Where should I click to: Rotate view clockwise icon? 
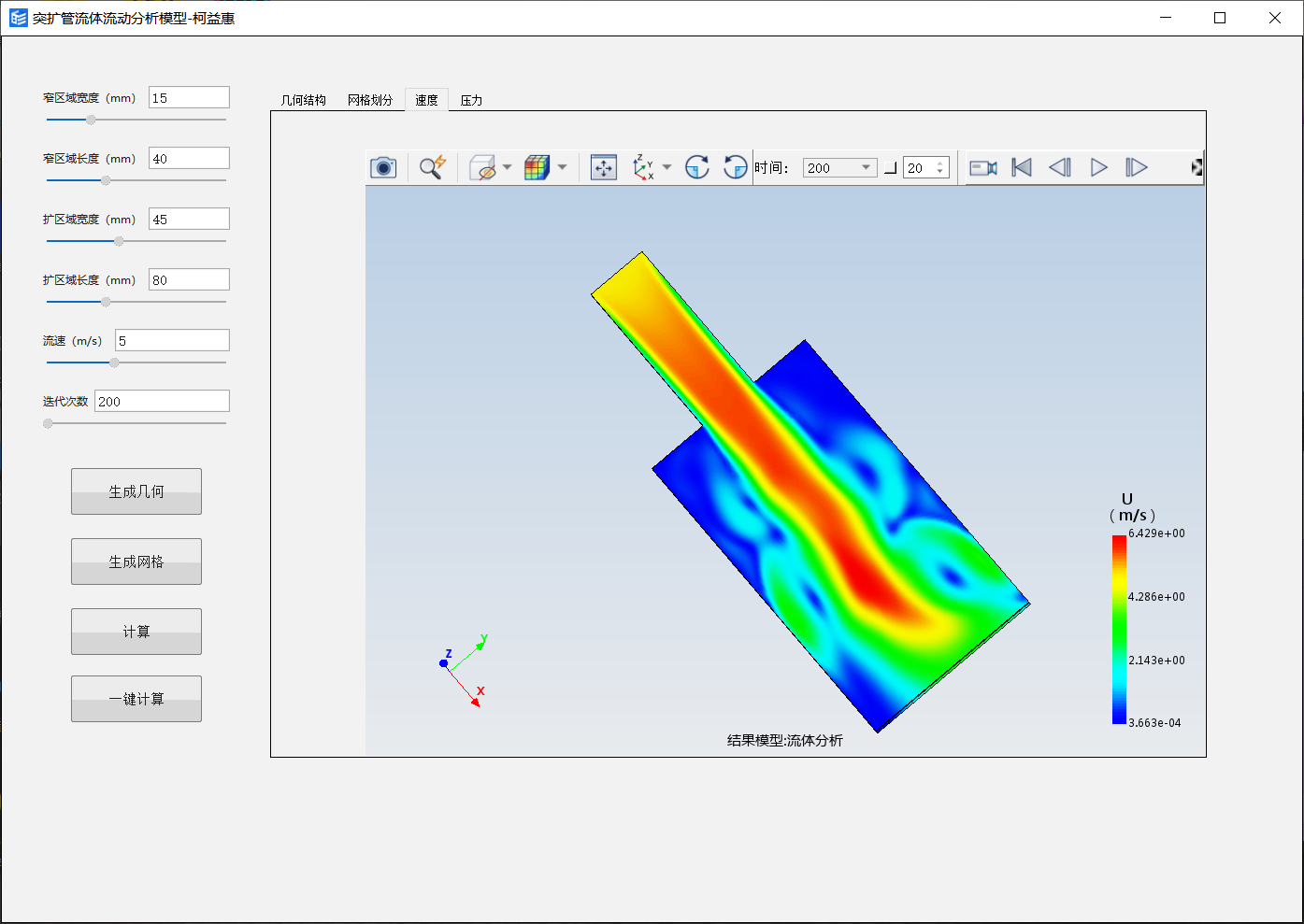pyautogui.click(x=697, y=167)
